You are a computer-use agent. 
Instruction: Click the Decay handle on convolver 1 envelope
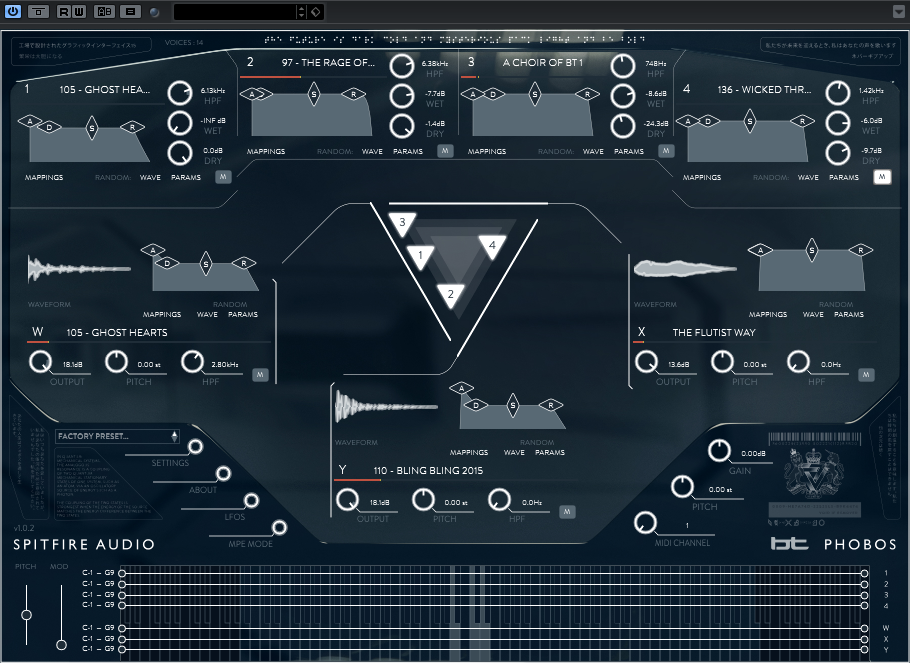[x=49, y=127]
